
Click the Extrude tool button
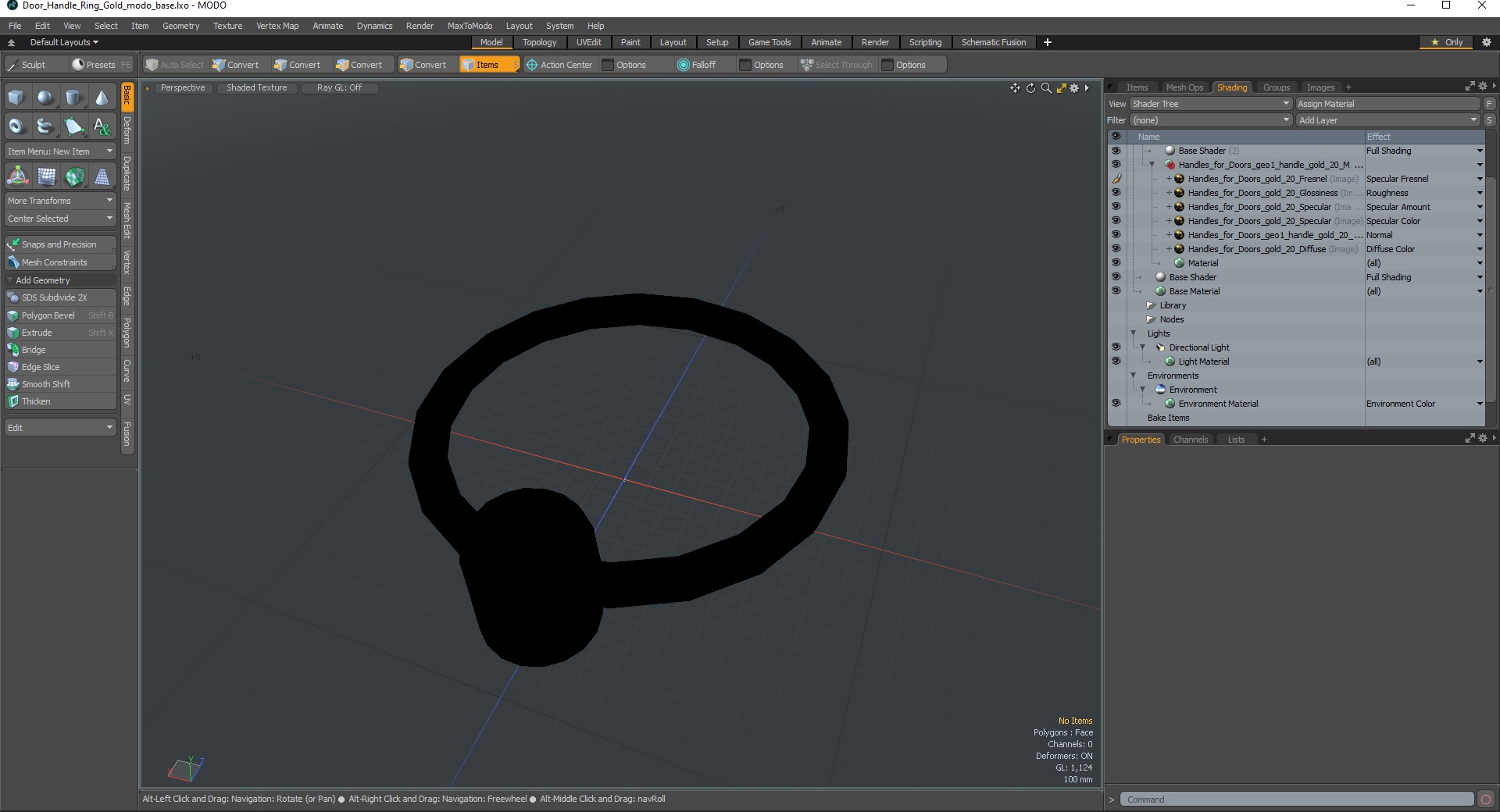pos(60,333)
